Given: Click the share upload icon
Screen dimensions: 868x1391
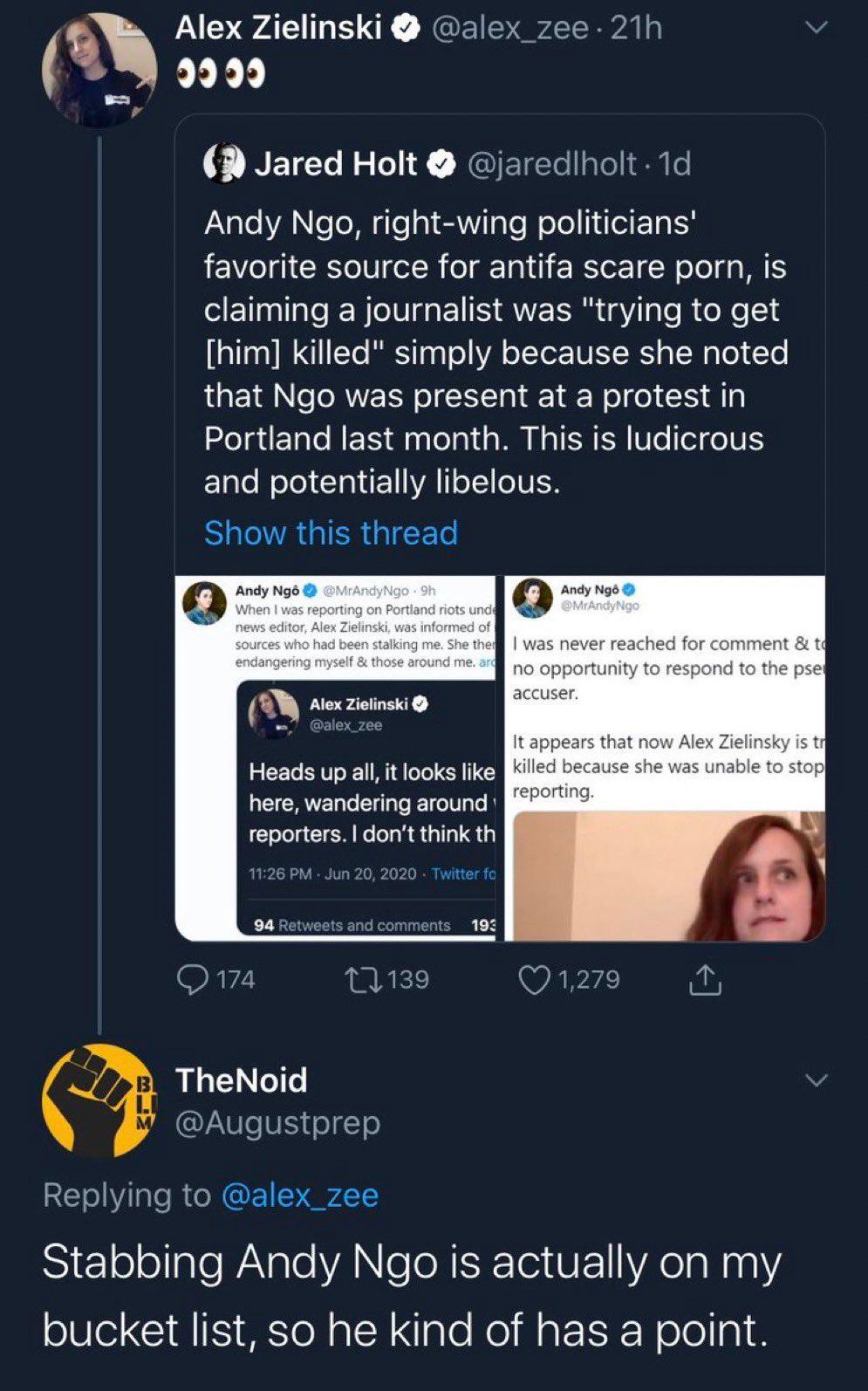Looking at the screenshot, I should click(705, 981).
